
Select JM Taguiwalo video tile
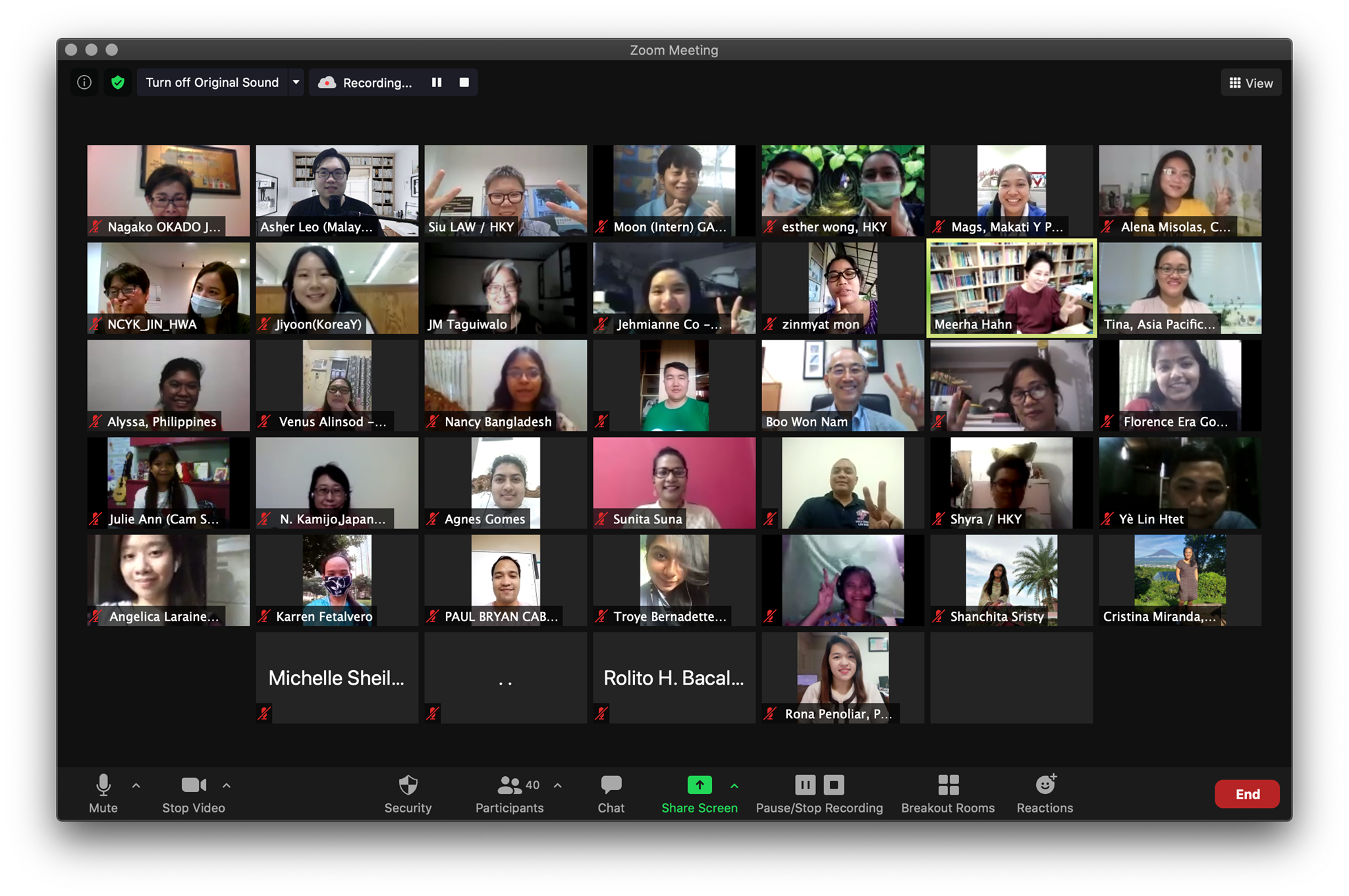pyautogui.click(x=506, y=288)
